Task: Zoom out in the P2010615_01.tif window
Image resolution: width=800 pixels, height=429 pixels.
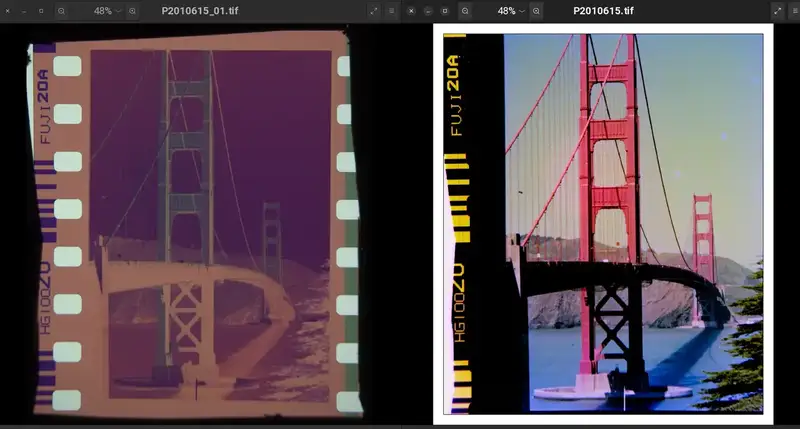Action: 61,11
